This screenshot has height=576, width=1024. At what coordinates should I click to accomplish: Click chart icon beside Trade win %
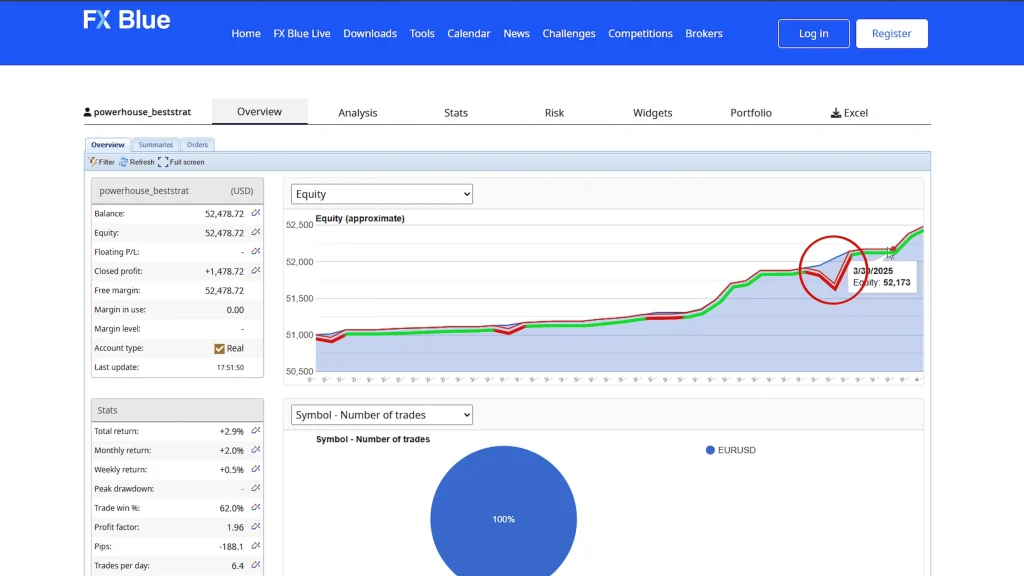click(255, 508)
